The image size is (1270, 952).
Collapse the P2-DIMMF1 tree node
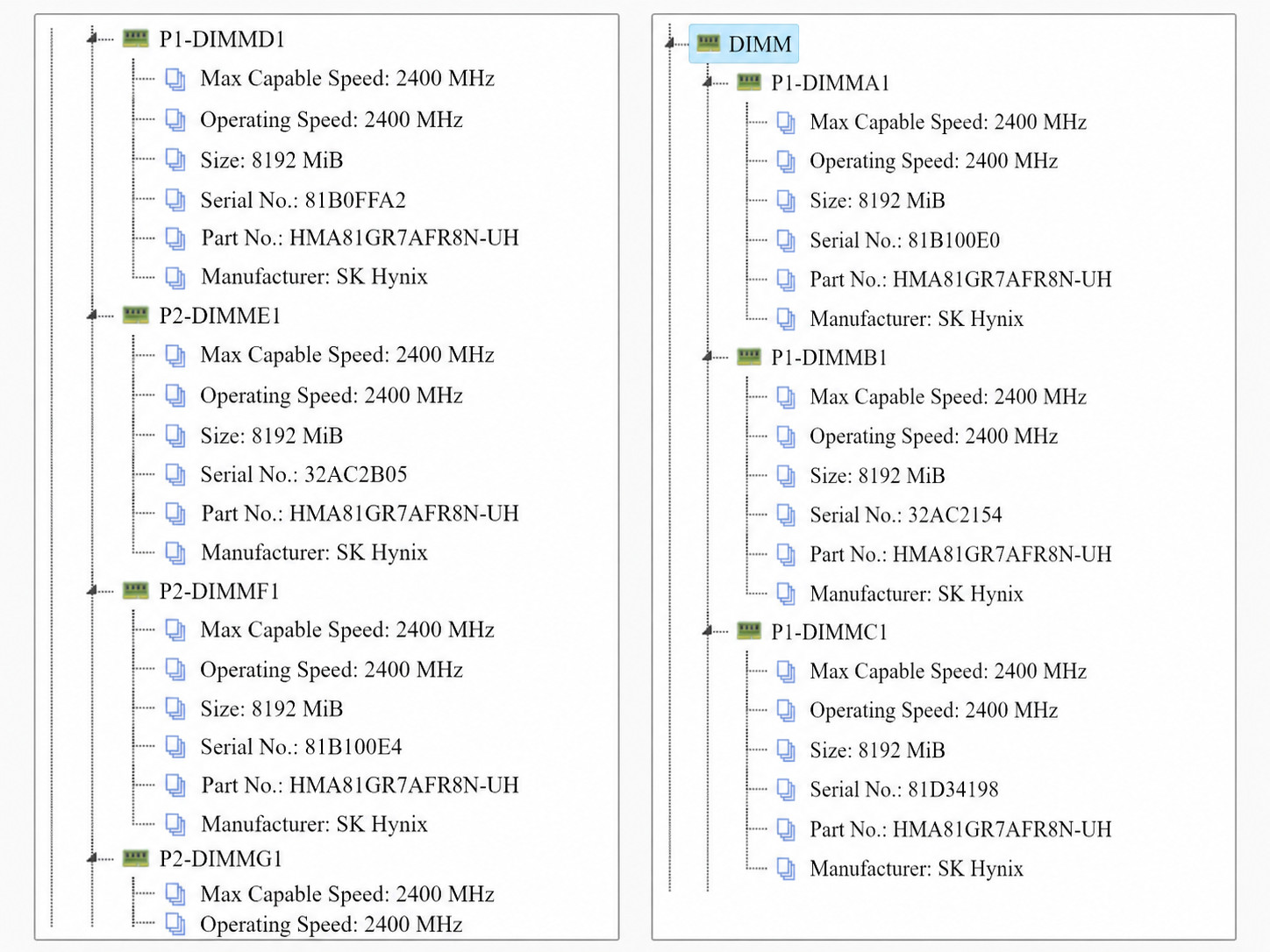tap(91, 590)
